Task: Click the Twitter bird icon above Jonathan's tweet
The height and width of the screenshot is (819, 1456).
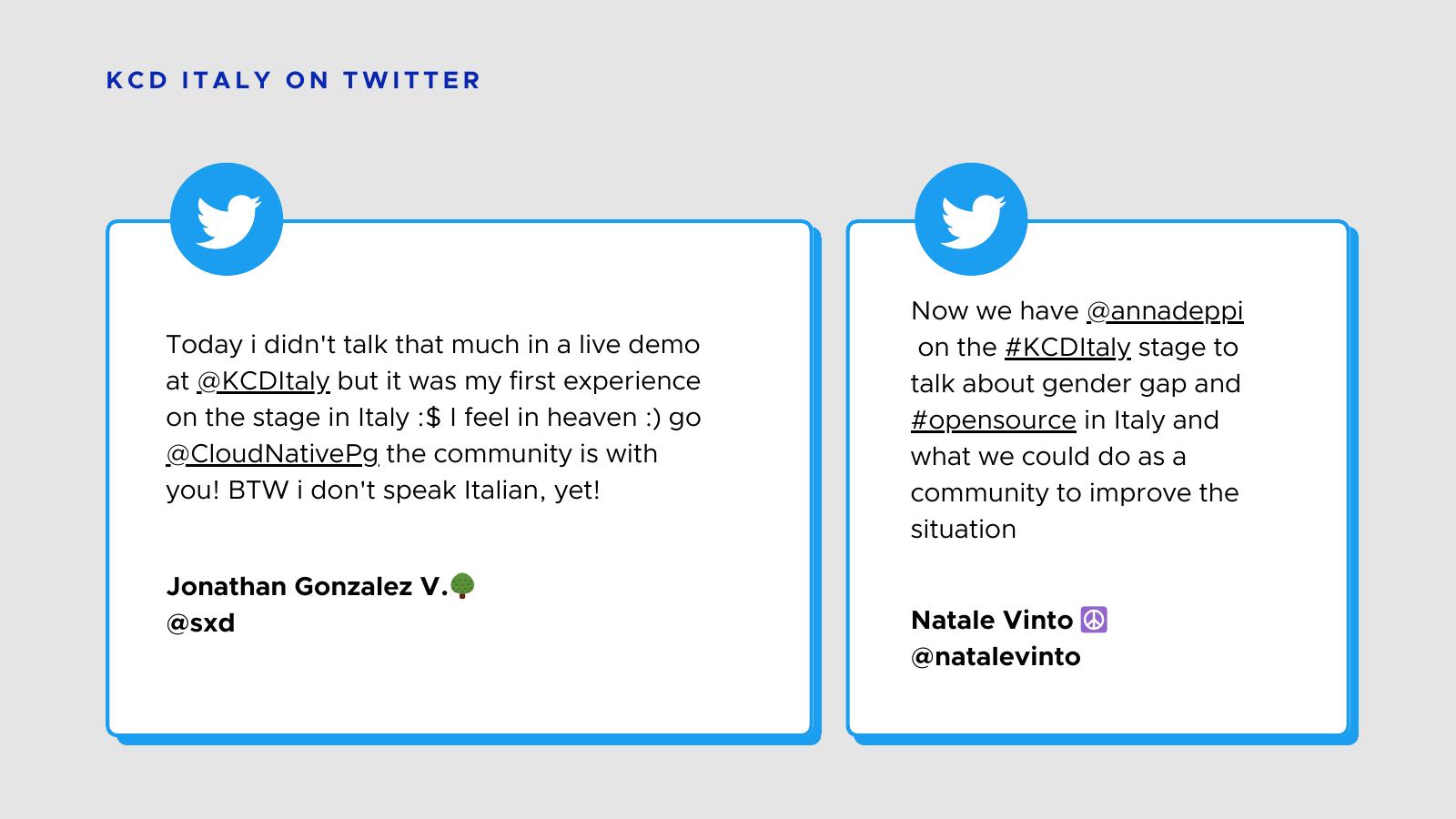Action: click(227, 219)
